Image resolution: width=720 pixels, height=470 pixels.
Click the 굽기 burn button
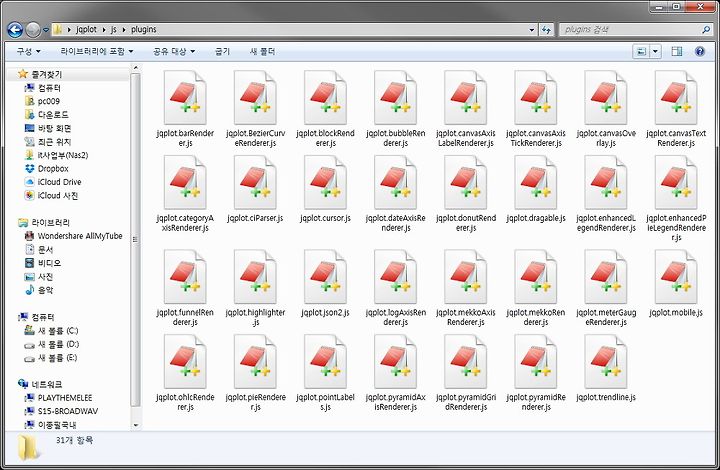point(222,51)
